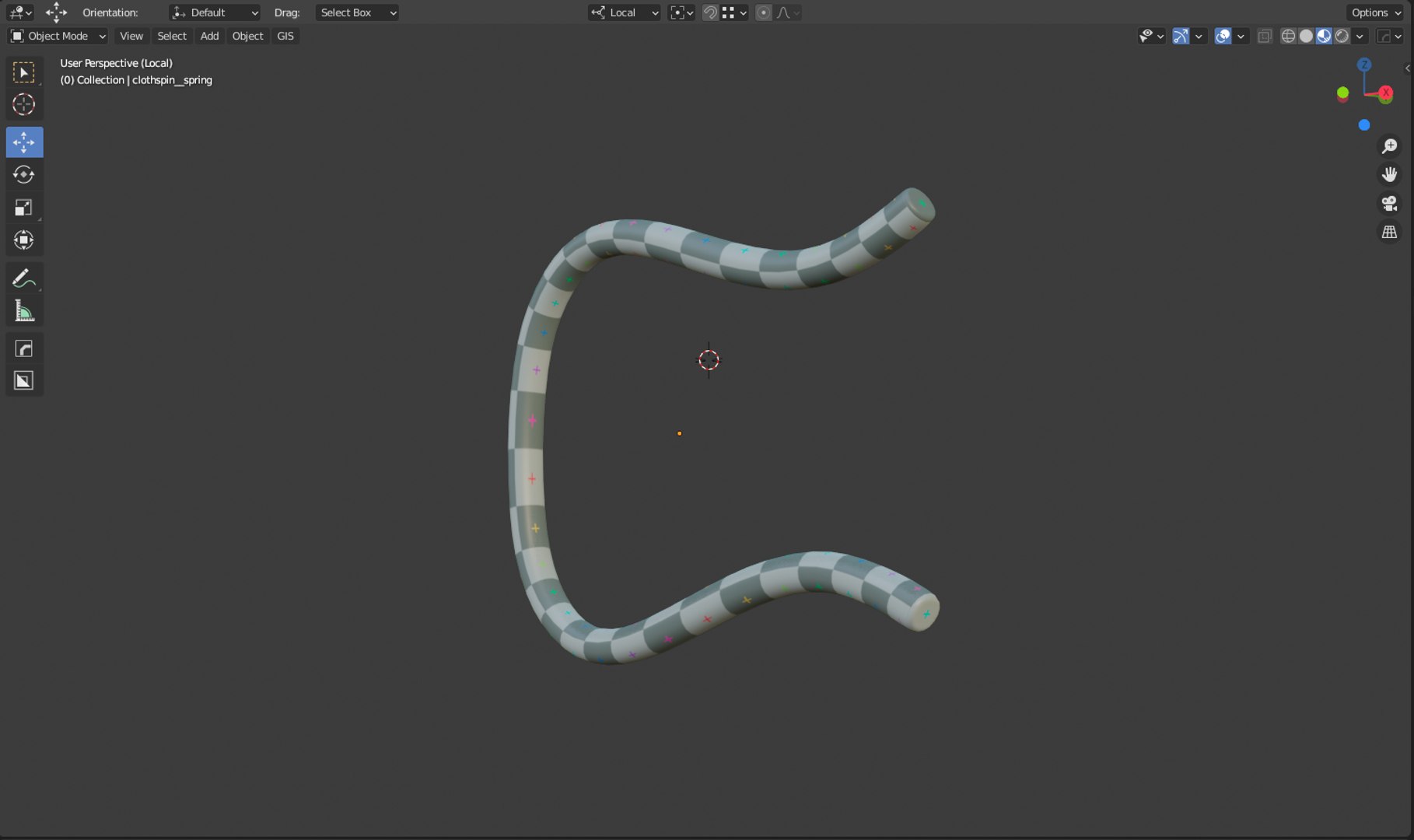Choose the Move tool
Viewport: 1414px width, 840px height.
coord(24,142)
